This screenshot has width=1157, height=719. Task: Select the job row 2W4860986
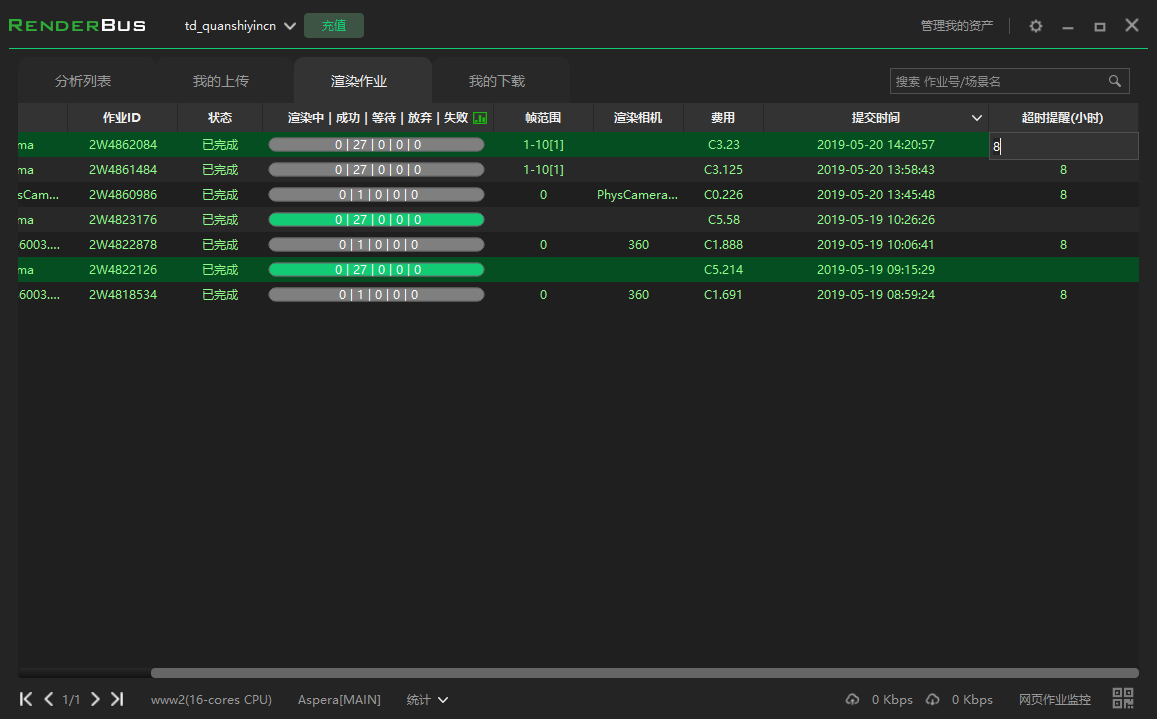click(123, 195)
